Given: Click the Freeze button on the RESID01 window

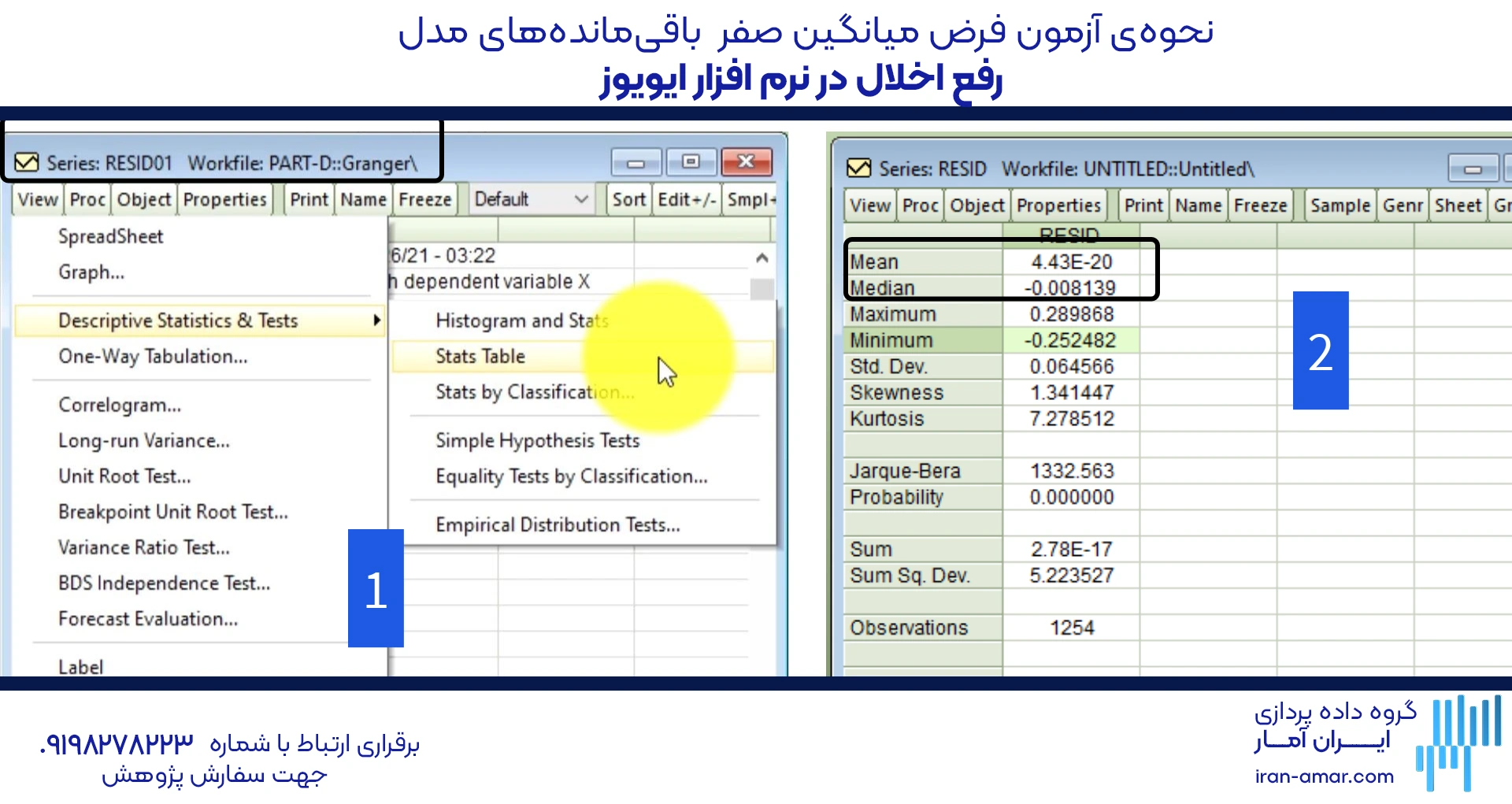Looking at the screenshot, I should click(x=424, y=199).
